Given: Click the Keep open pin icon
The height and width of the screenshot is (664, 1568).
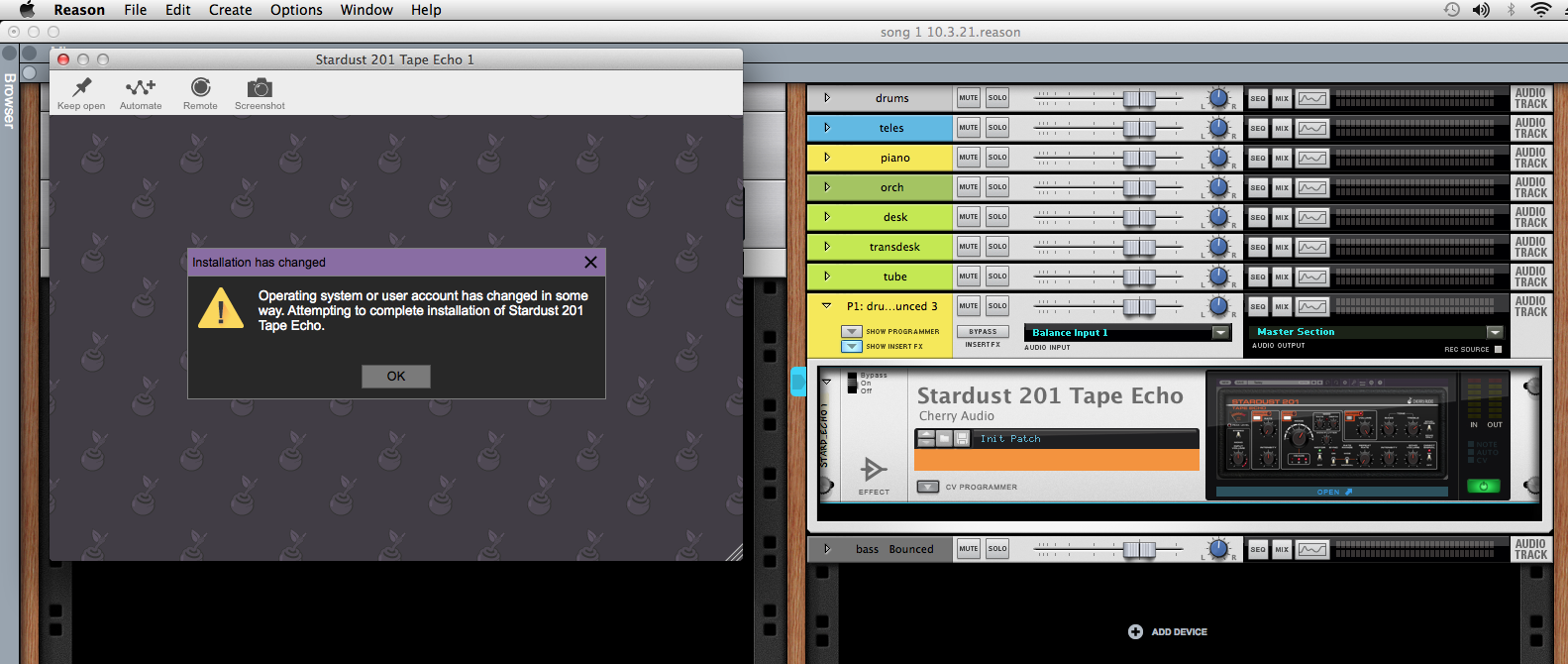Looking at the screenshot, I should pyautogui.click(x=82, y=87).
